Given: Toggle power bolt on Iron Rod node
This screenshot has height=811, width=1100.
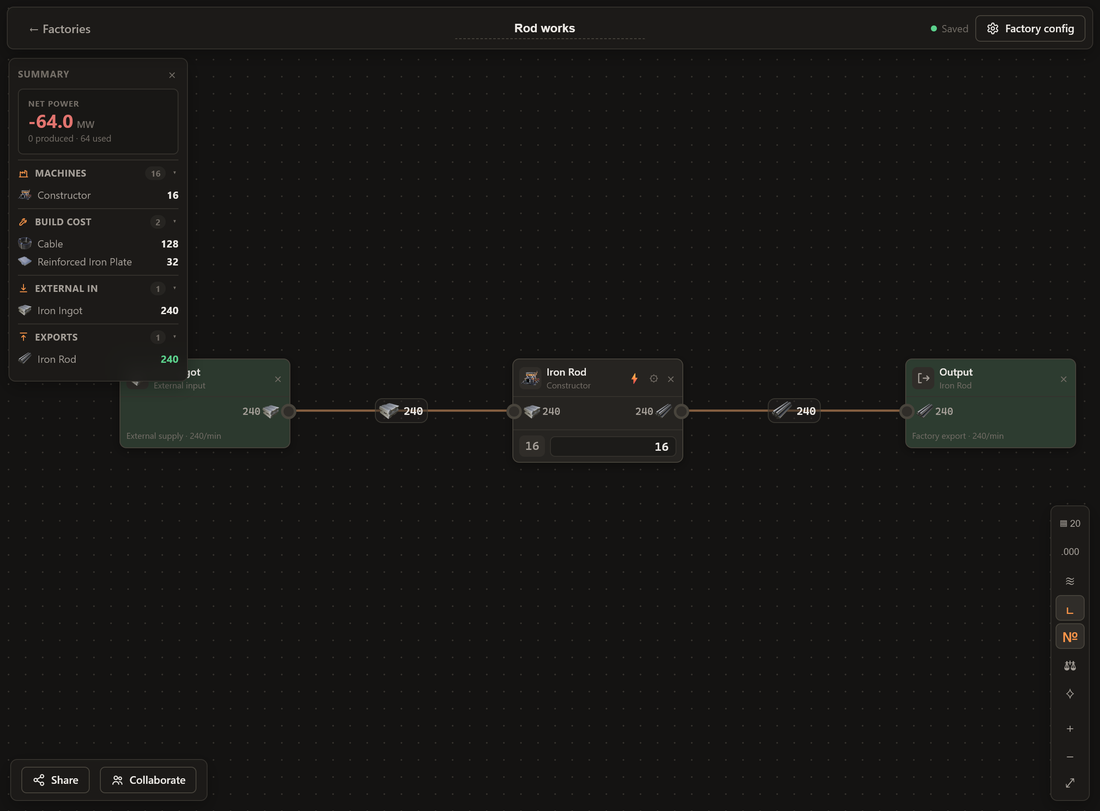Looking at the screenshot, I should click(634, 379).
